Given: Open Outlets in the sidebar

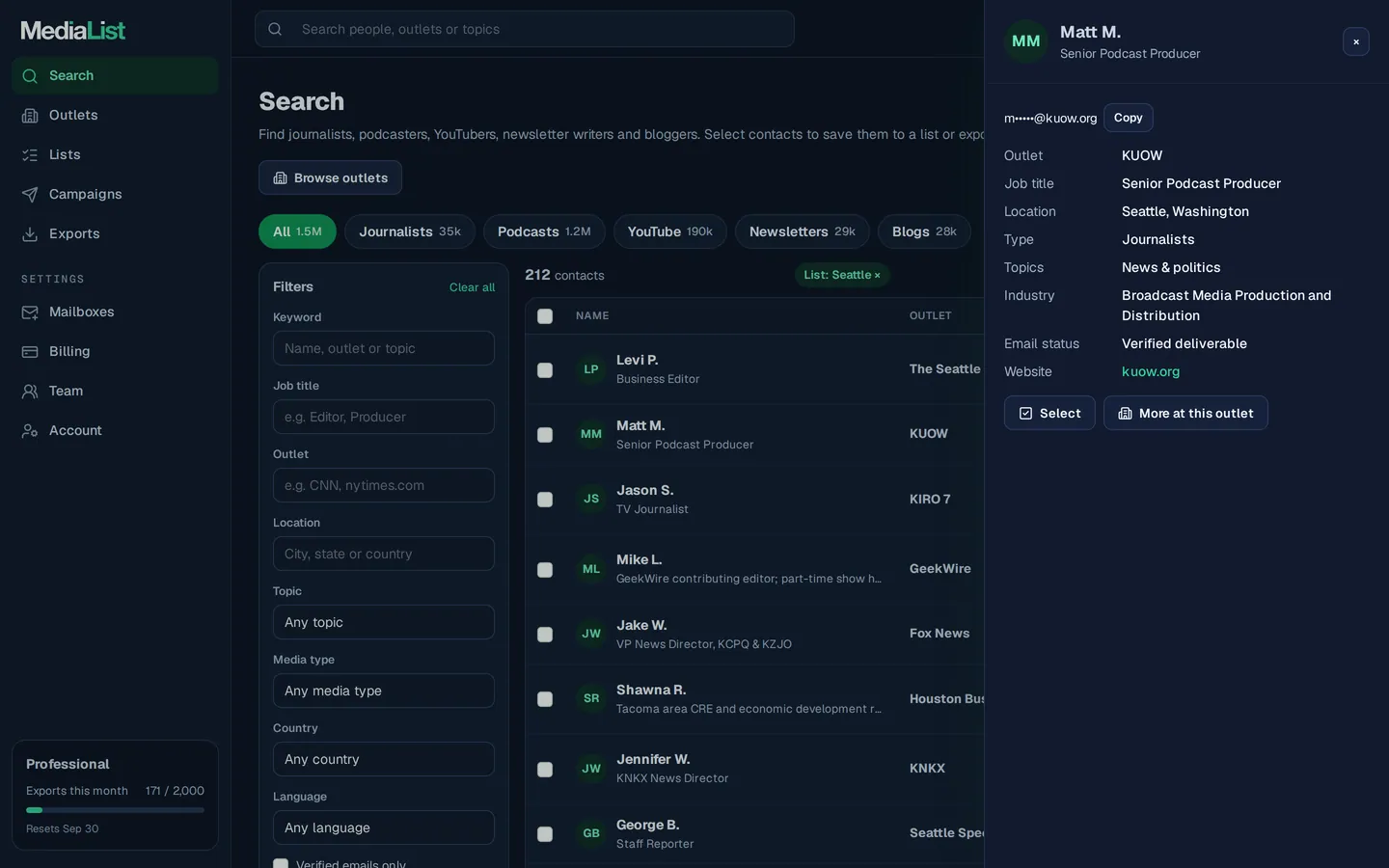Looking at the screenshot, I should point(115,115).
